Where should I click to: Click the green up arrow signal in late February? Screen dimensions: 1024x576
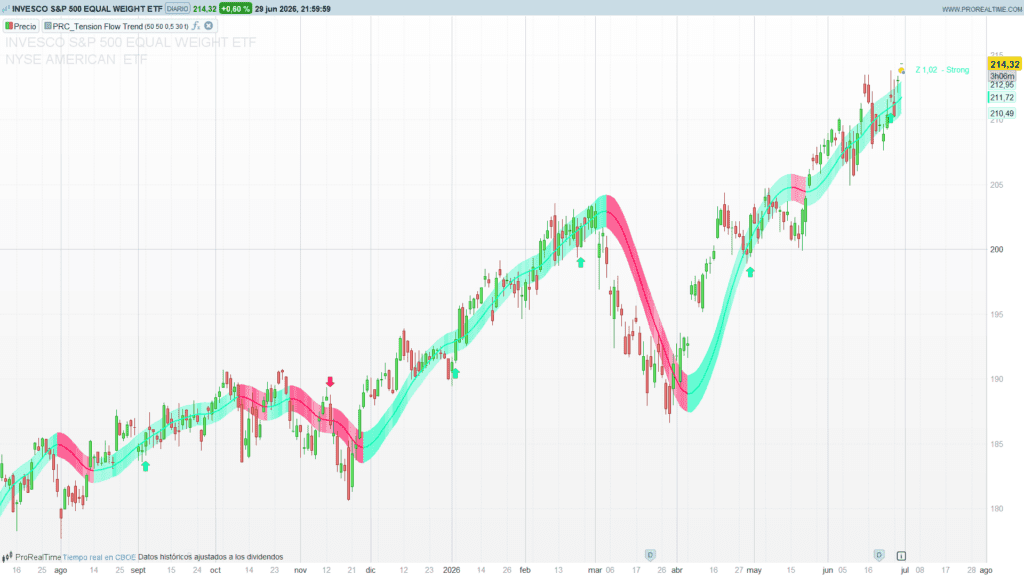tap(581, 263)
